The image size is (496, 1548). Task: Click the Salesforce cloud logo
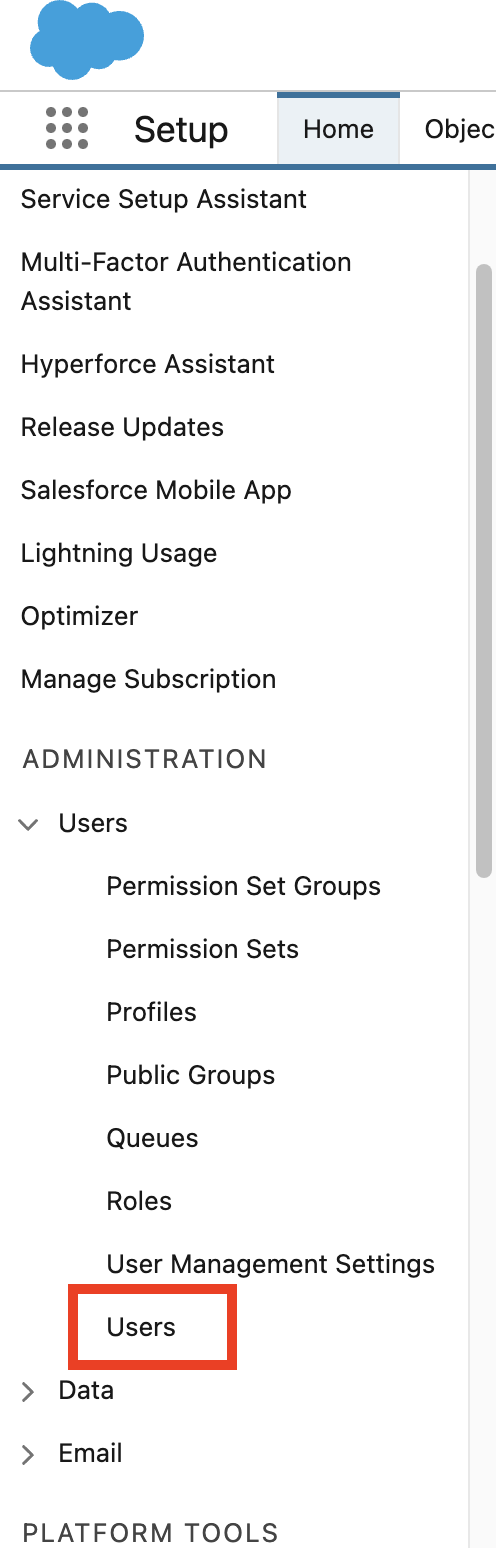(87, 40)
